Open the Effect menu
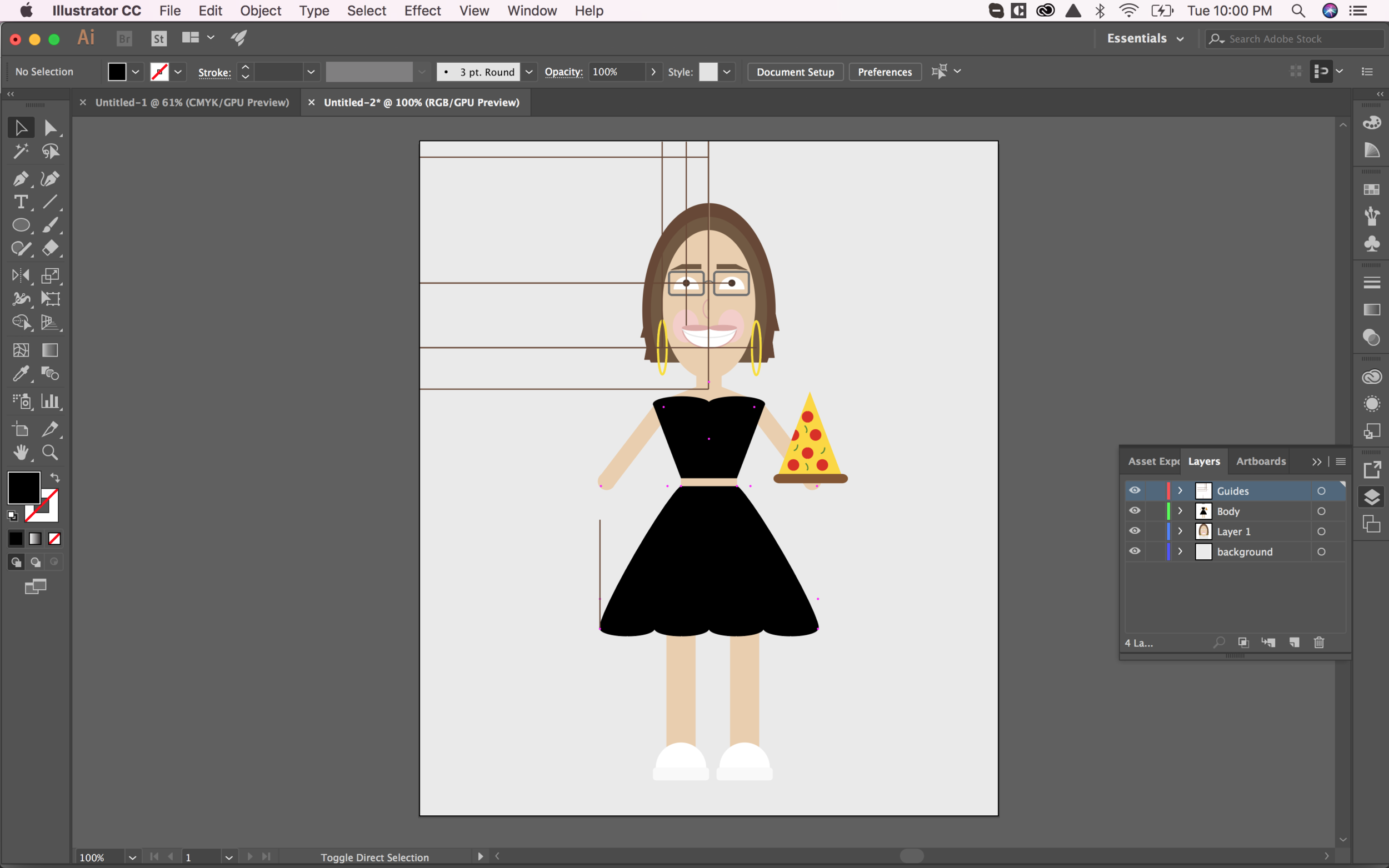This screenshot has width=1389, height=868. click(422, 11)
